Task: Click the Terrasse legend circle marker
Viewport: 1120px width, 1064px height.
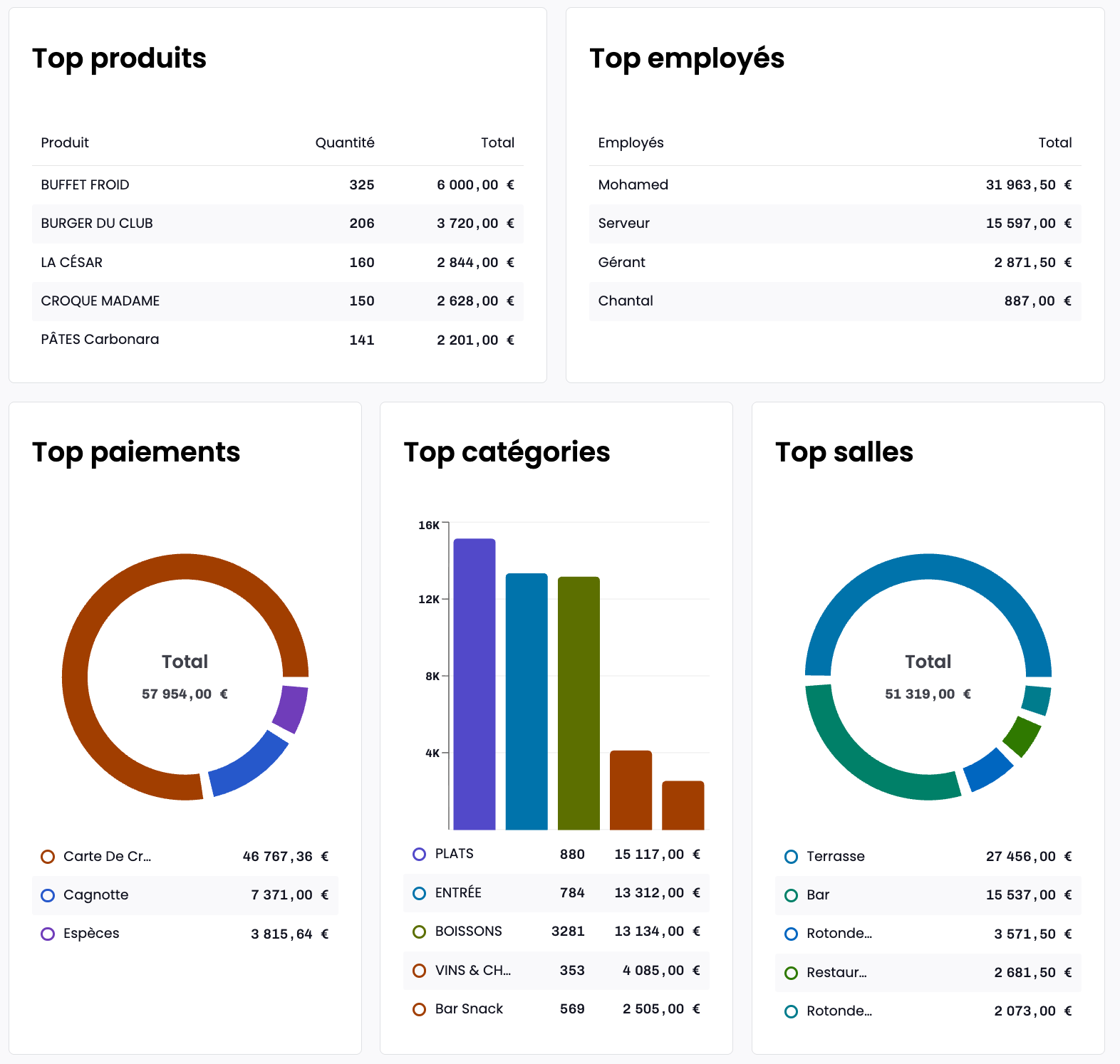Action: [x=791, y=857]
